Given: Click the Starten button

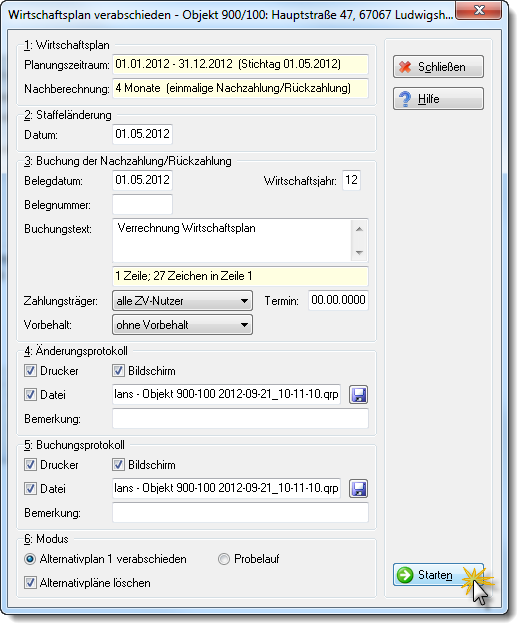Looking at the screenshot, I should pyautogui.click(x=438, y=575).
